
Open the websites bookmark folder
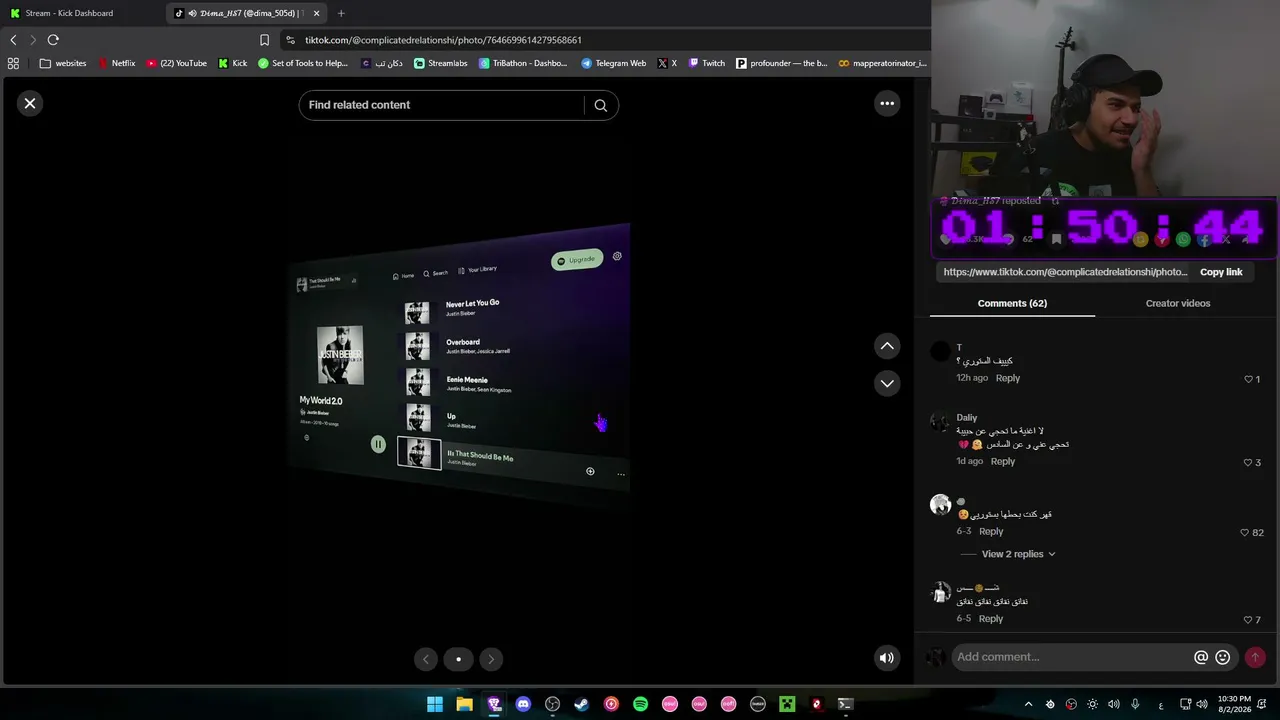(x=62, y=63)
